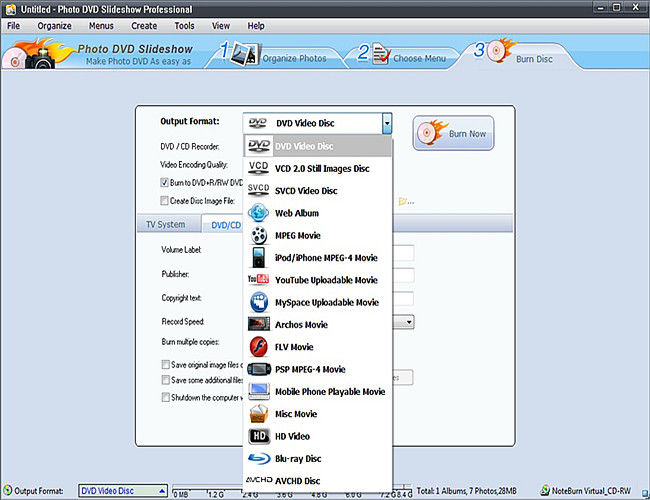Choose MySpace Uploadable Movie format
Screen dimensions: 650x500
[x=318, y=302]
